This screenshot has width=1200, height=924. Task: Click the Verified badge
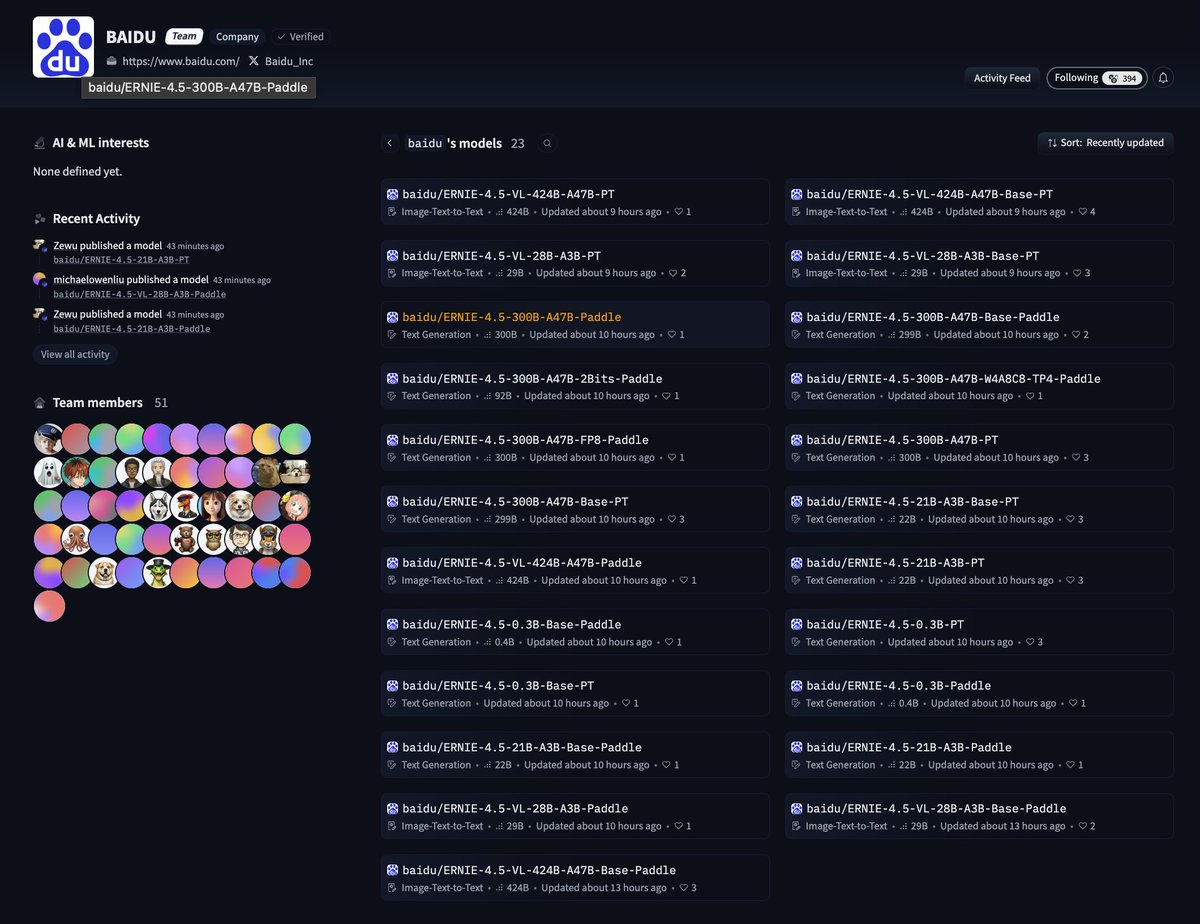(300, 36)
